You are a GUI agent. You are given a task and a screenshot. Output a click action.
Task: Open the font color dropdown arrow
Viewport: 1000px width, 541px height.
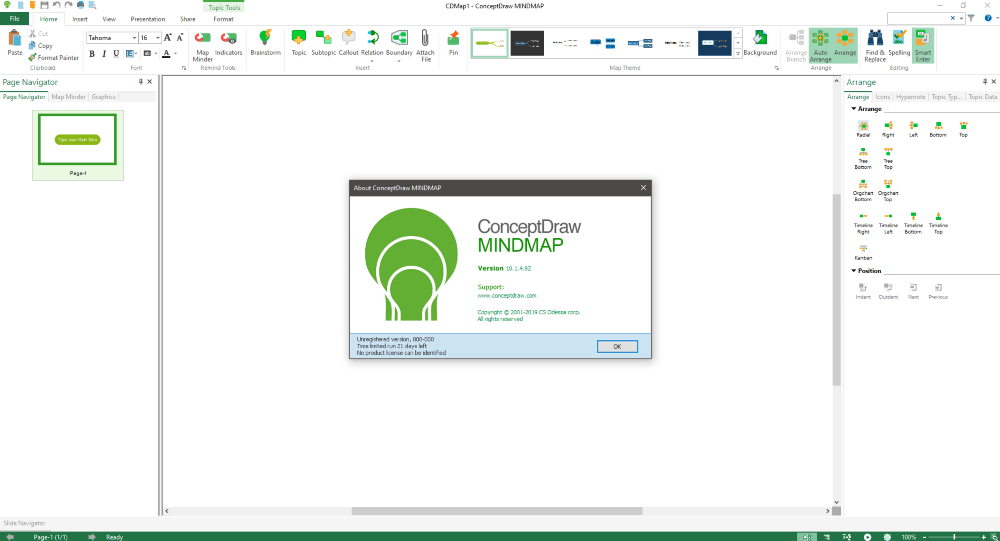(175, 54)
